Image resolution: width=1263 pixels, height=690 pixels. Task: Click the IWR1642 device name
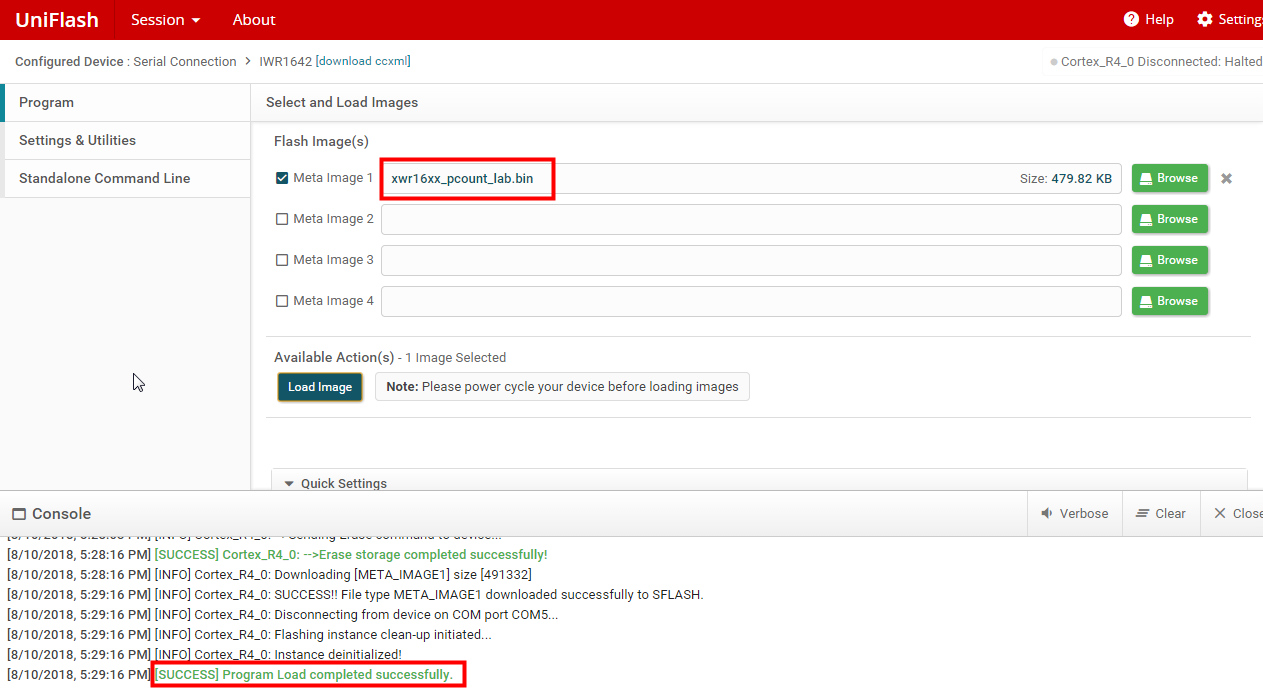click(285, 62)
